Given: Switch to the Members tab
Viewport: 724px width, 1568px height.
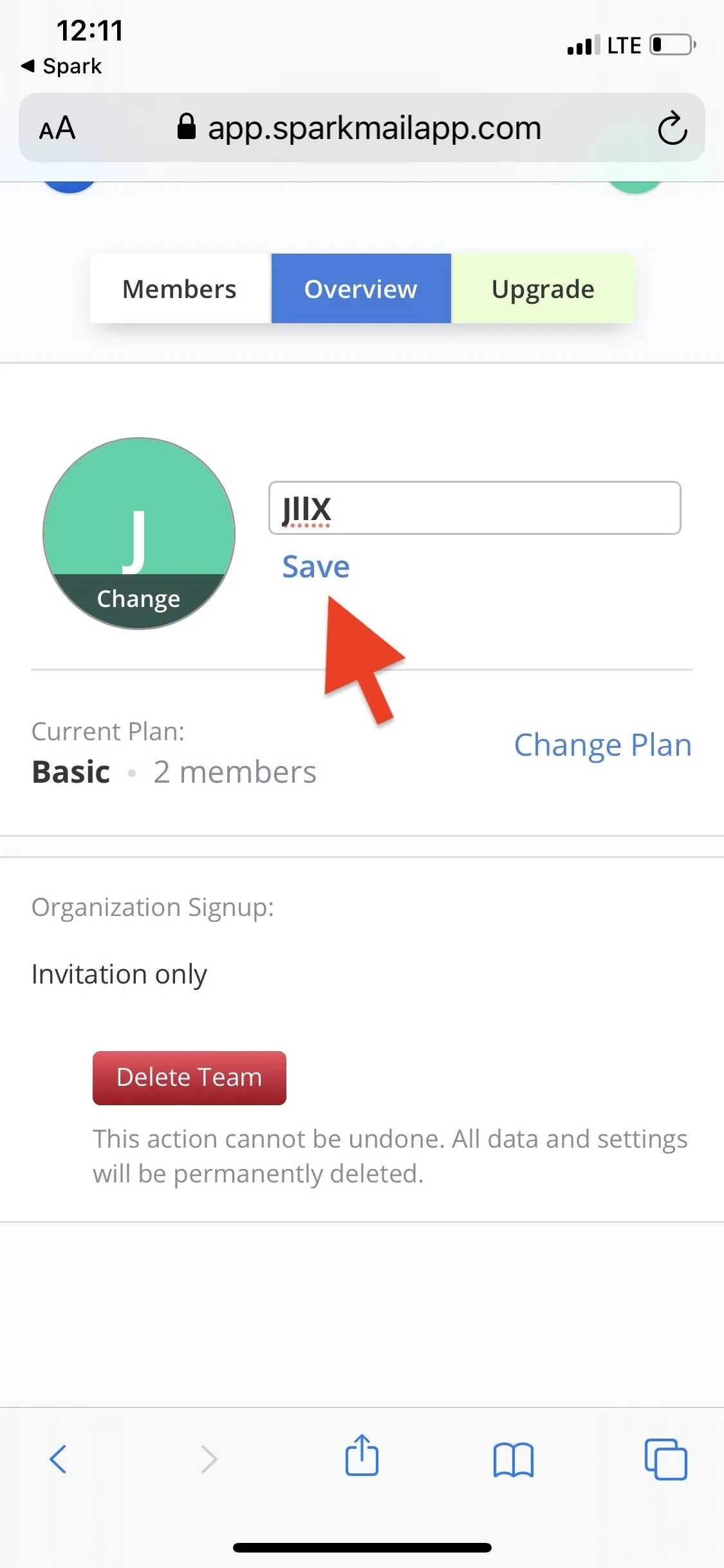Looking at the screenshot, I should point(180,288).
